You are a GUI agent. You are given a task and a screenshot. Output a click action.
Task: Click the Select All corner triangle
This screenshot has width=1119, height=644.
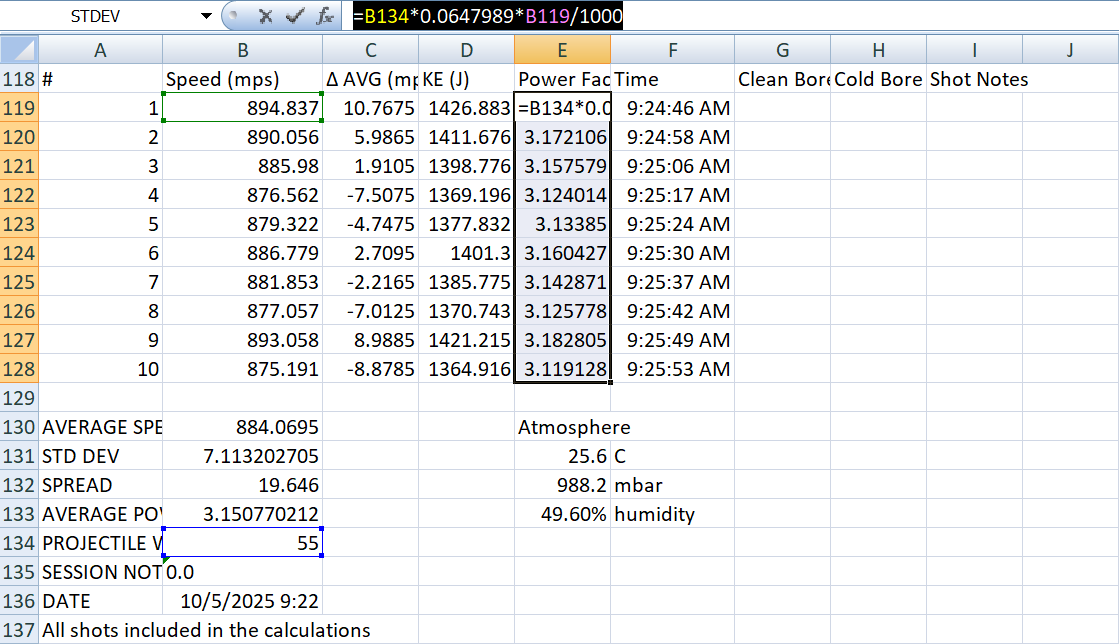(x=21, y=50)
